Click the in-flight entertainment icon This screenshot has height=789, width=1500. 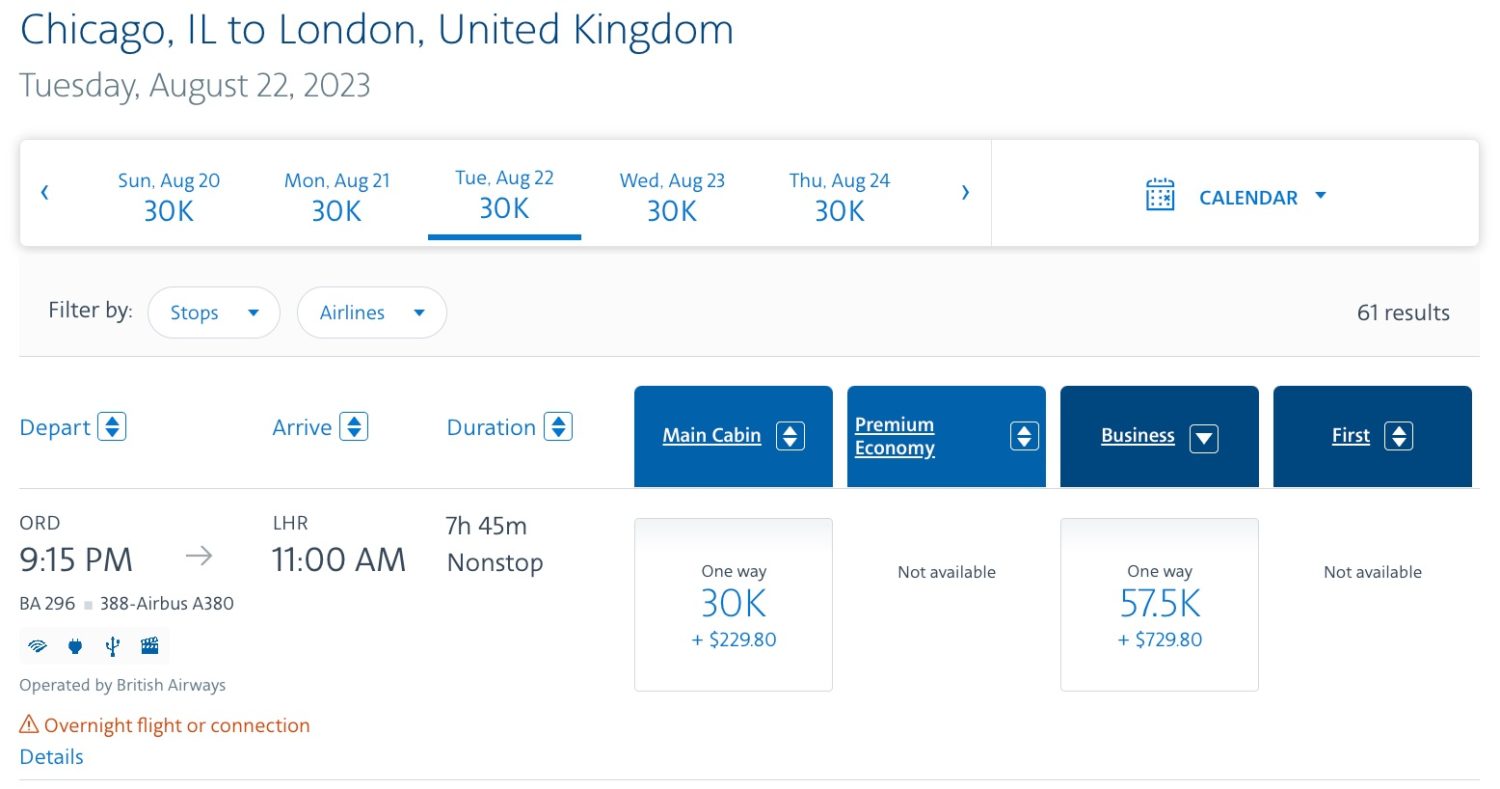(x=149, y=645)
